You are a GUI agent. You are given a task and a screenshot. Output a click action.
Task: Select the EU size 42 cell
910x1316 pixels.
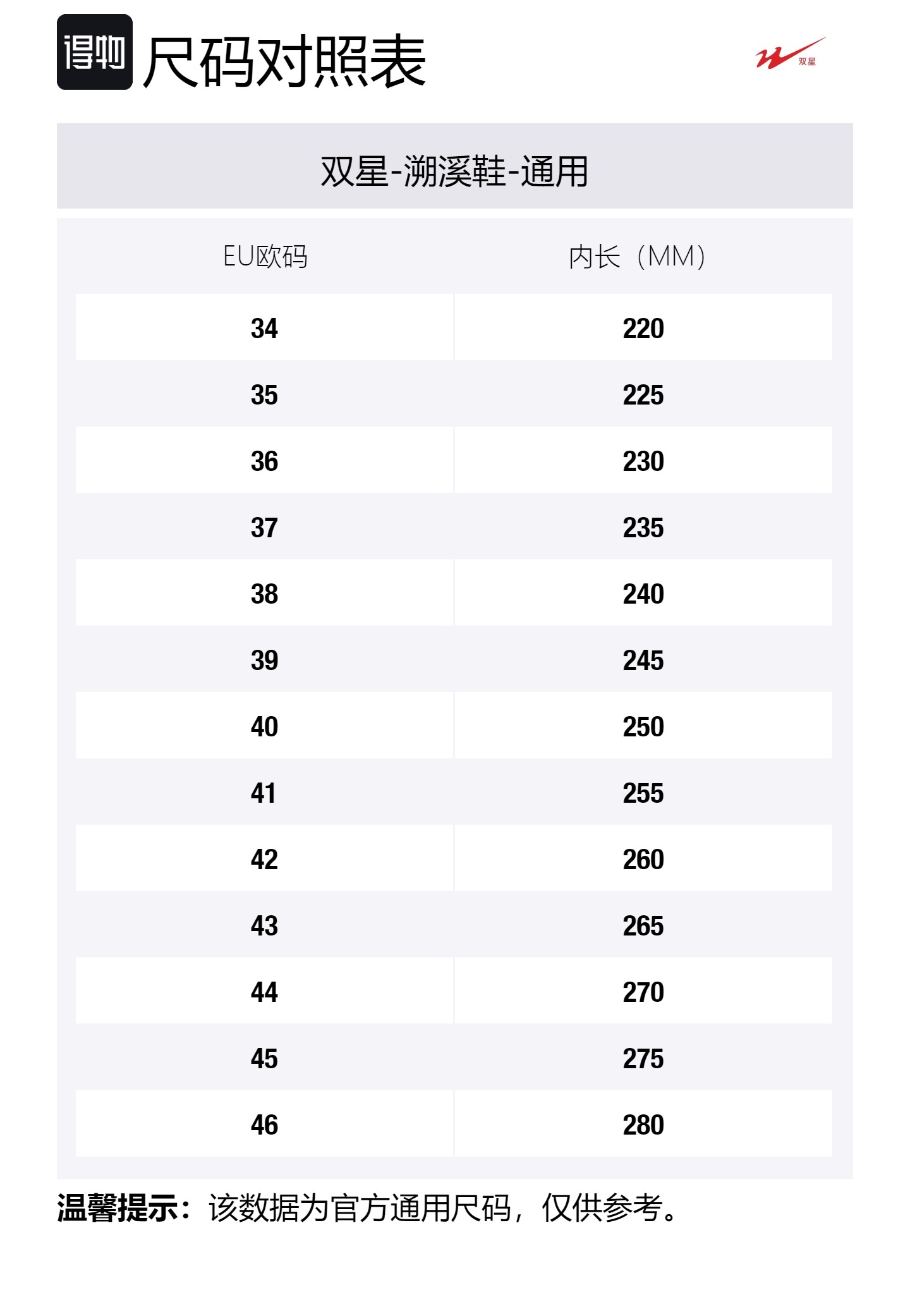264,859
